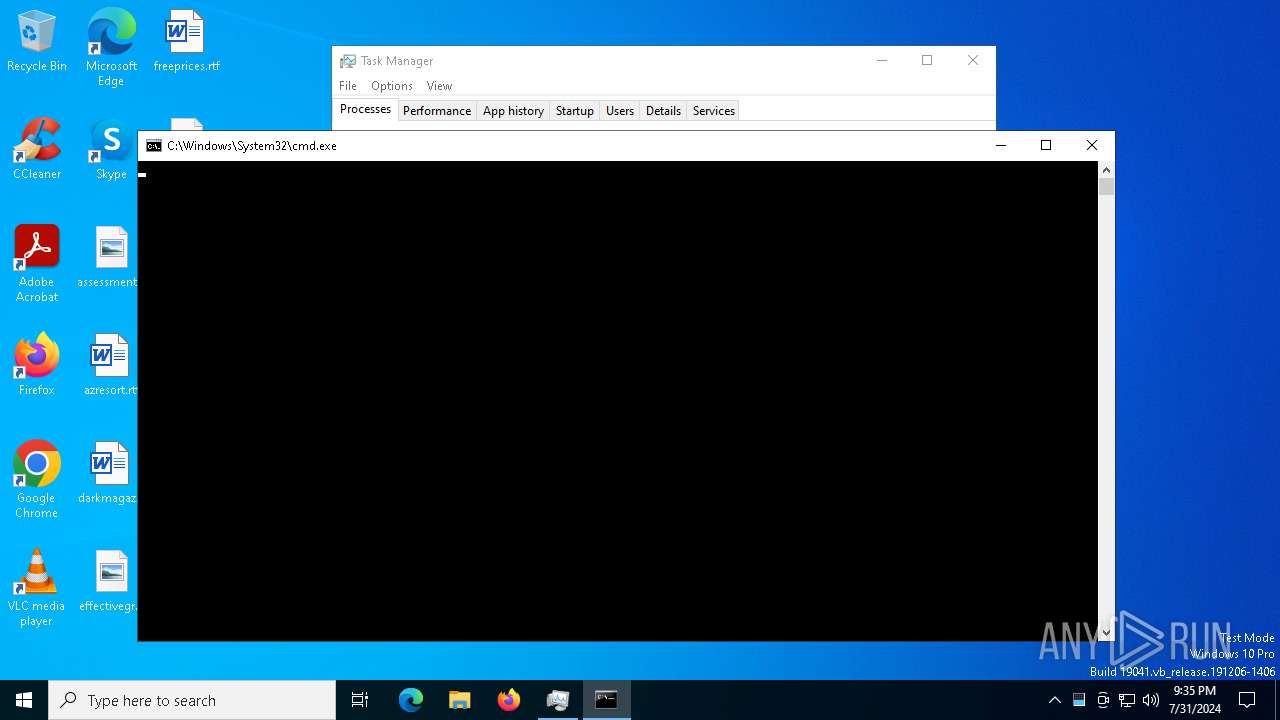Open the network status tray icon

[1127, 700]
